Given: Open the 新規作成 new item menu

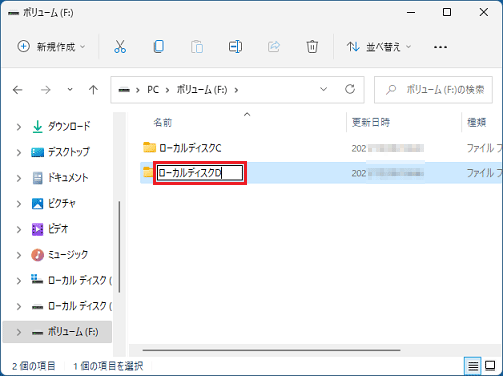Looking at the screenshot, I should pyautogui.click(x=51, y=47).
